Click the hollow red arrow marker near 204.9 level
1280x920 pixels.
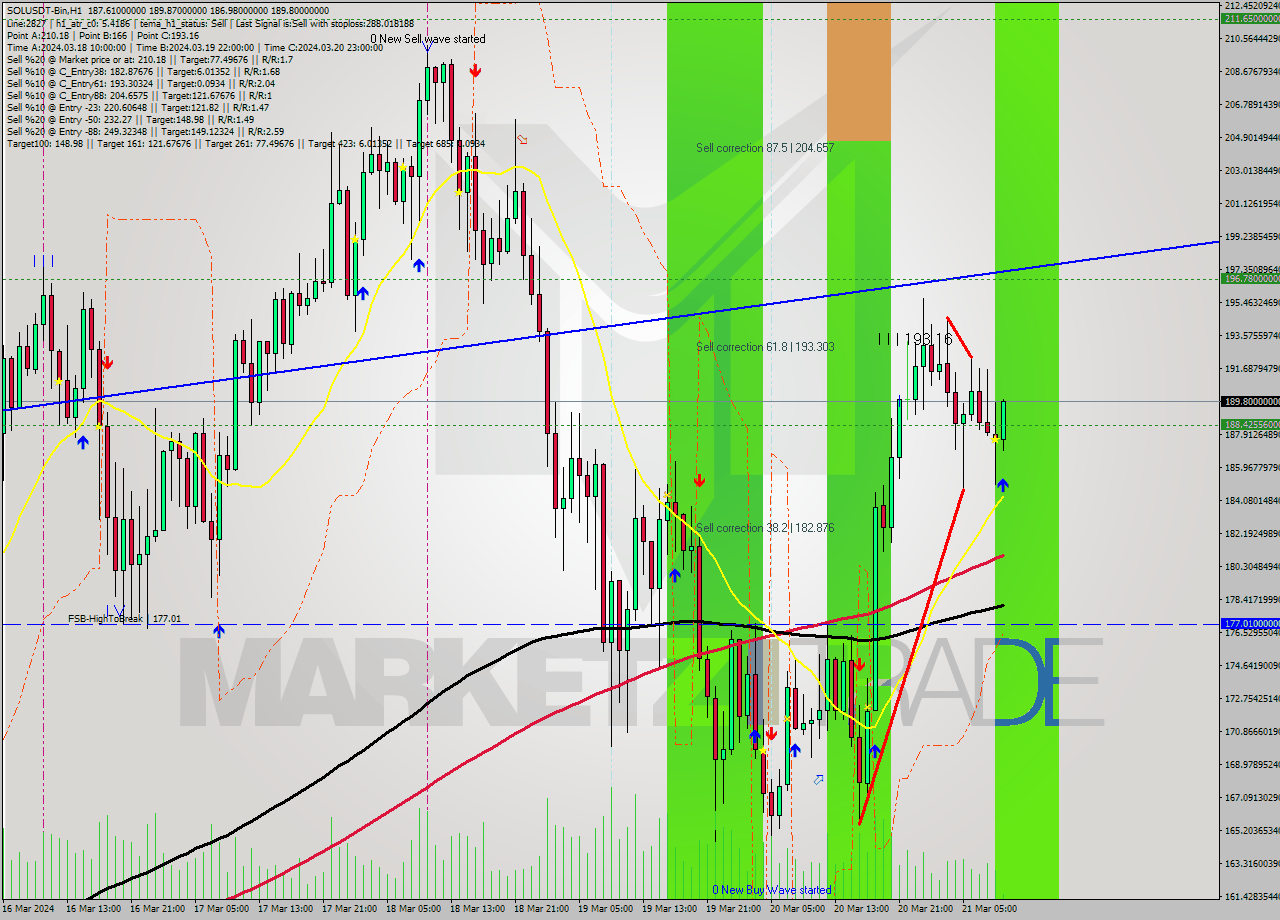pyautogui.click(x=522, y=140)
